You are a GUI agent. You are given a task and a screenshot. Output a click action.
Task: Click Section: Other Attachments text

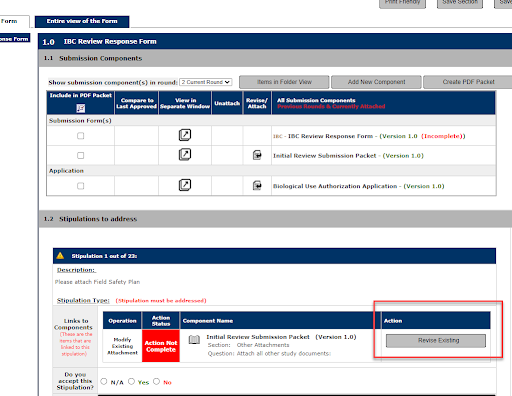tap(248, 345)
